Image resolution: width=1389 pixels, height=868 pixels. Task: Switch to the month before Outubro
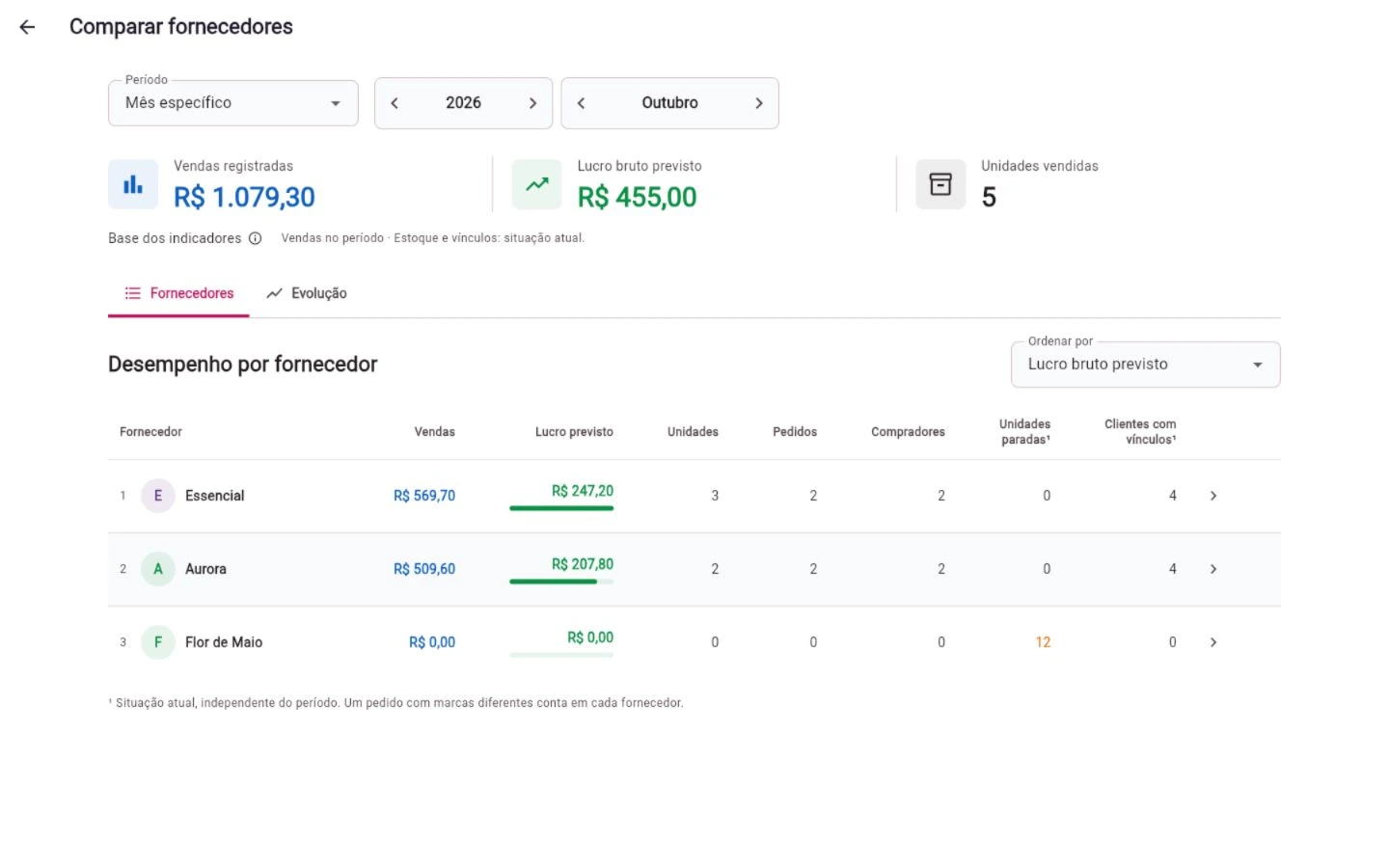[582, 103]
